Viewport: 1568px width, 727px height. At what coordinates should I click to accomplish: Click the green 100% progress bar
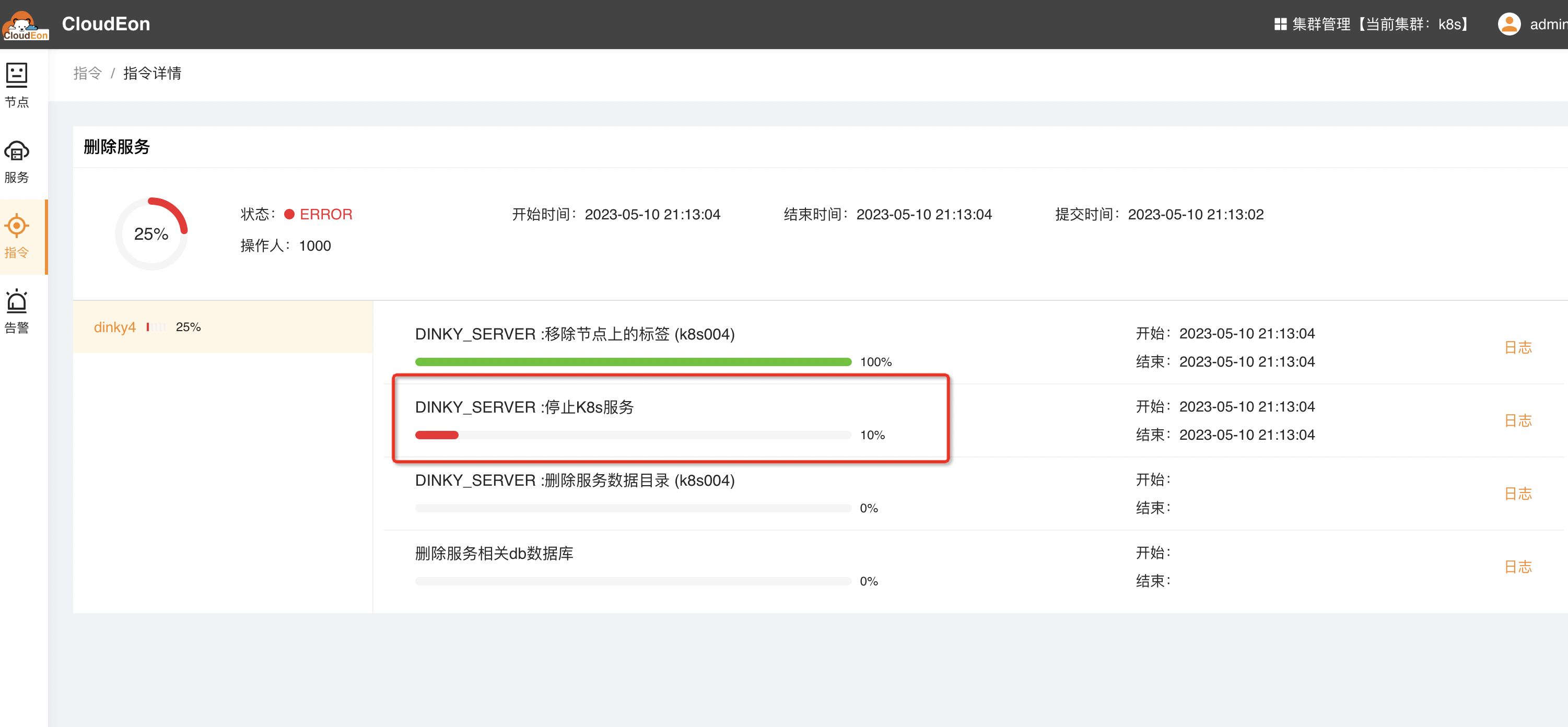(633, 362)
